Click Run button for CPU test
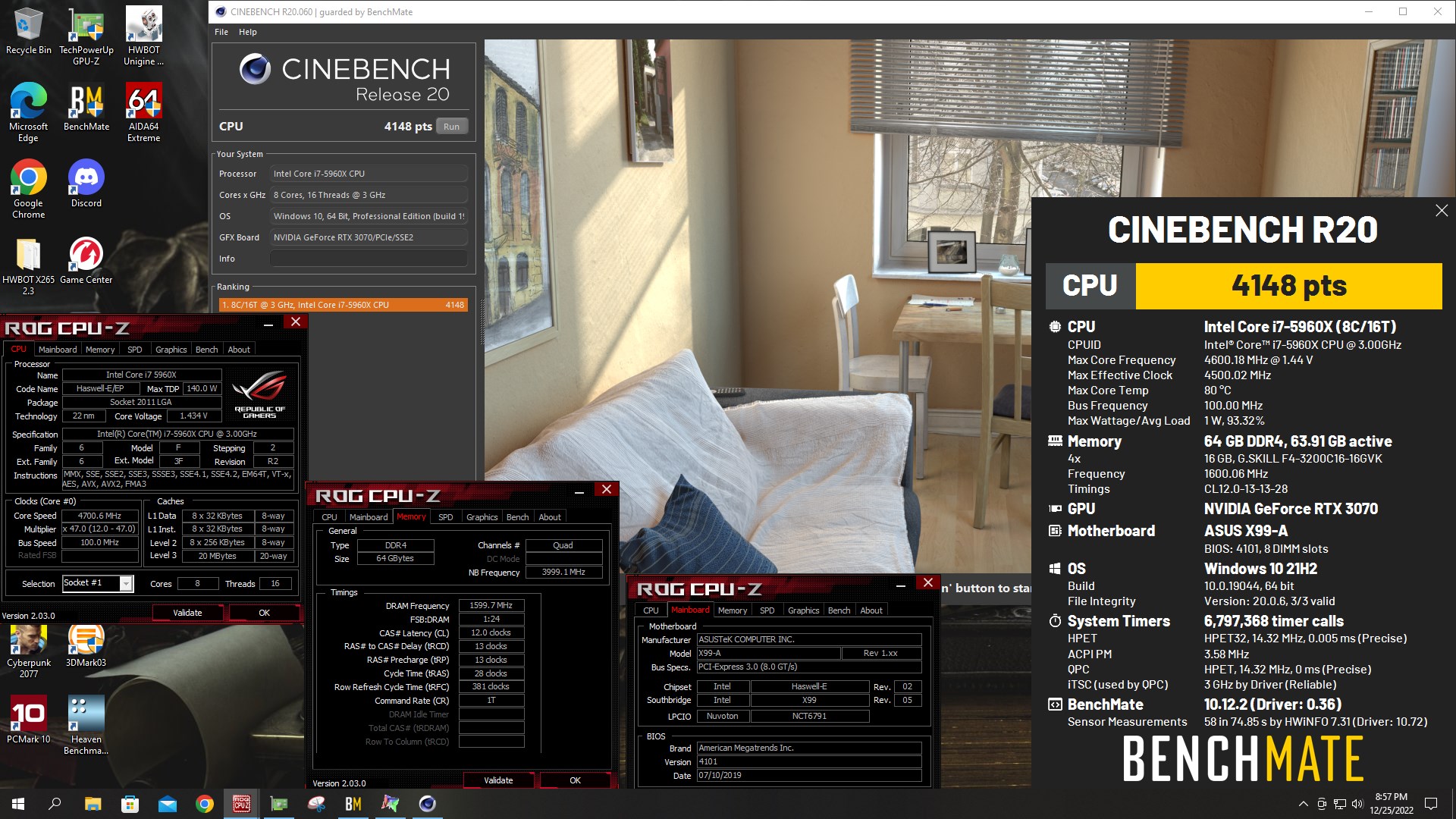Viewport: 1456px width, 819px height. pos(452,127)
